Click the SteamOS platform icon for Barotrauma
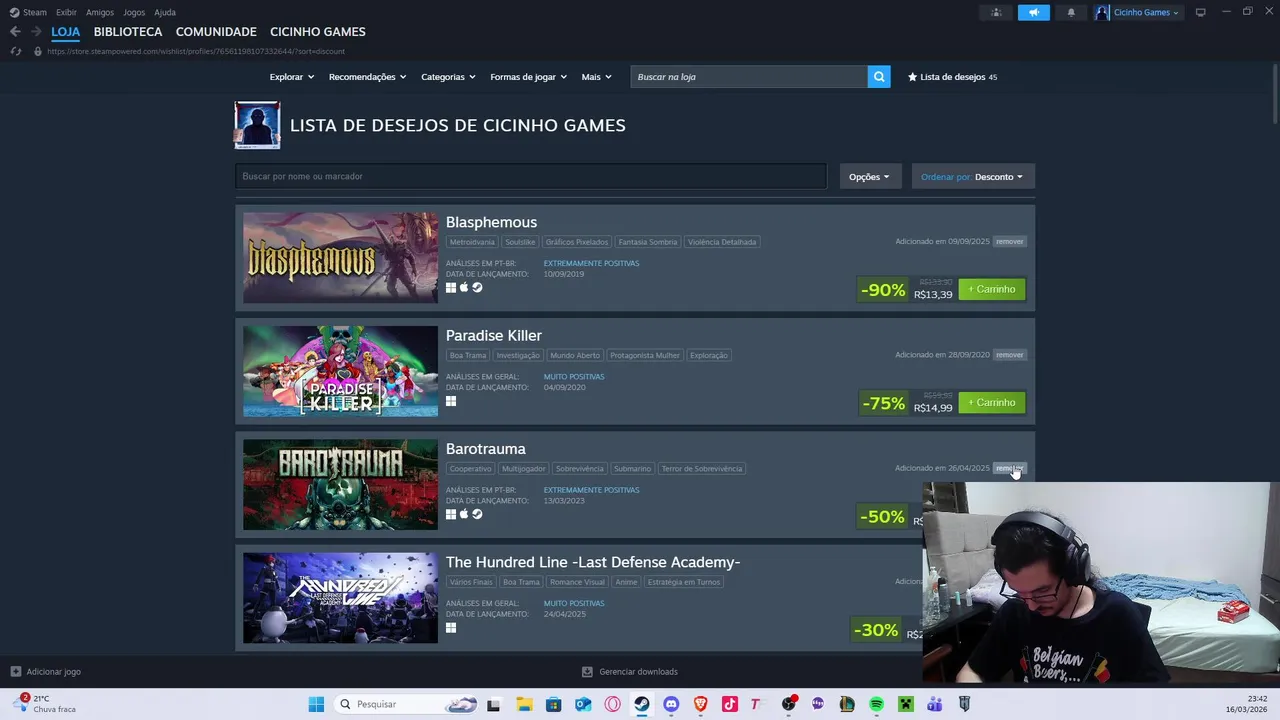 coord(477,514)
